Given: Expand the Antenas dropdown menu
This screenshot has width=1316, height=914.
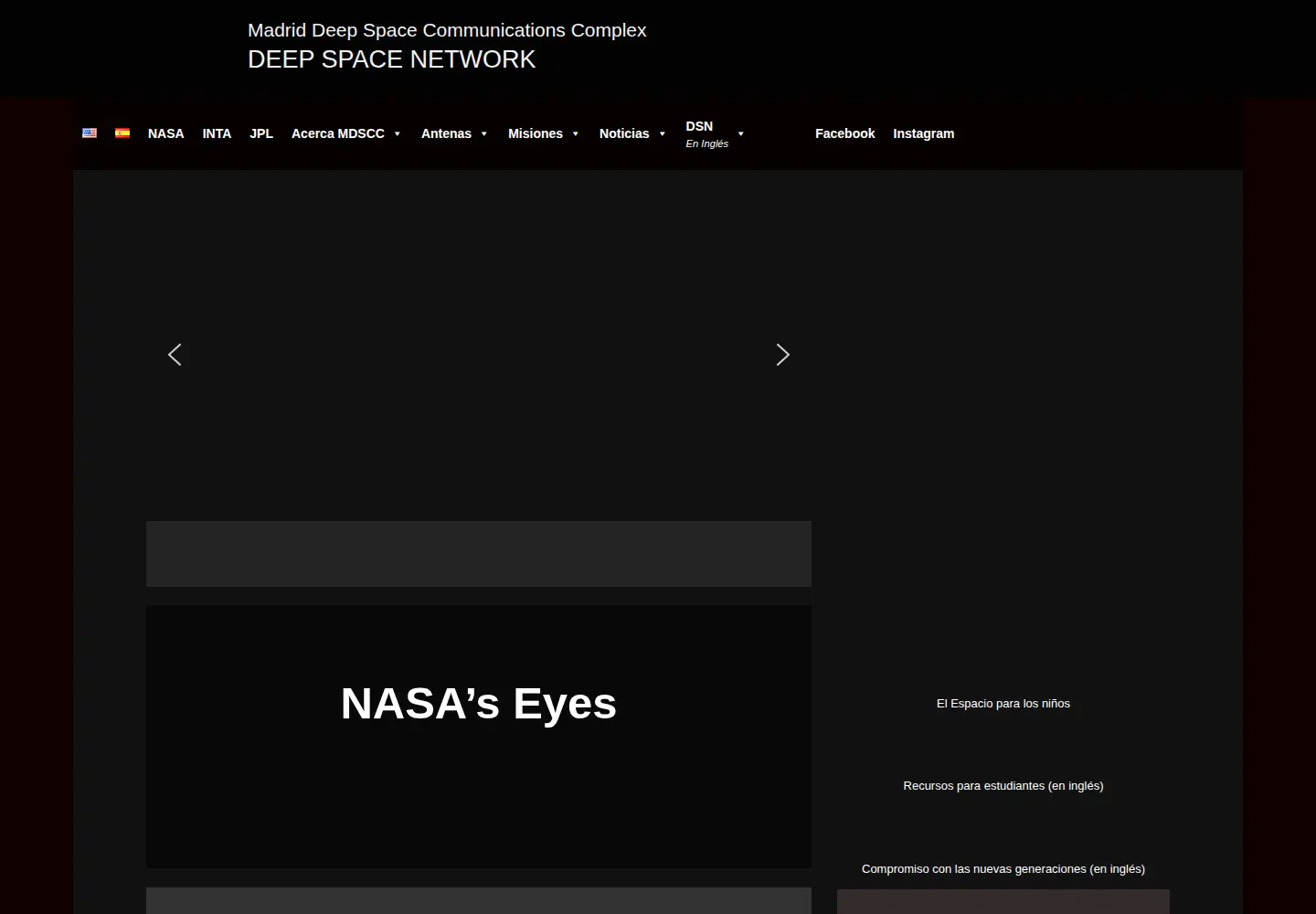Looking at the screenshot, I should click(x=454, y=133).
